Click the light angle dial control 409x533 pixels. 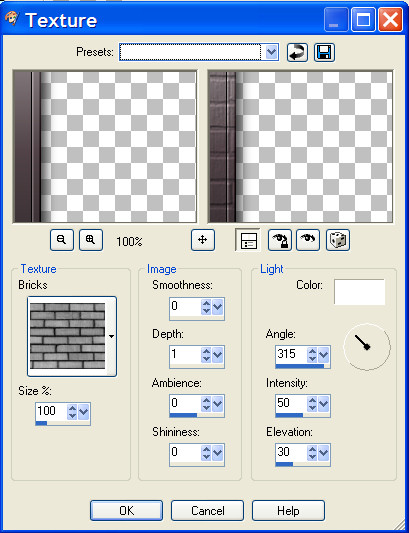(x=367, y=347)
